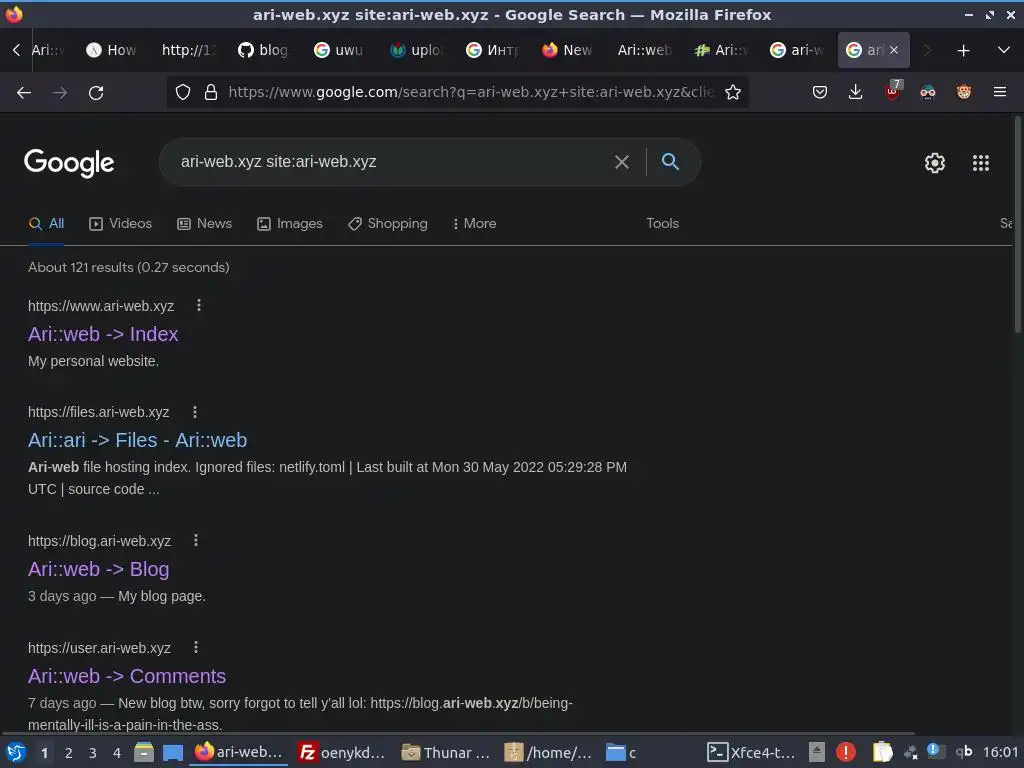Switch to the Videos results tab
Viewport: 1024px width, 768px height.
pyautogui.click(x=120, y=223)
